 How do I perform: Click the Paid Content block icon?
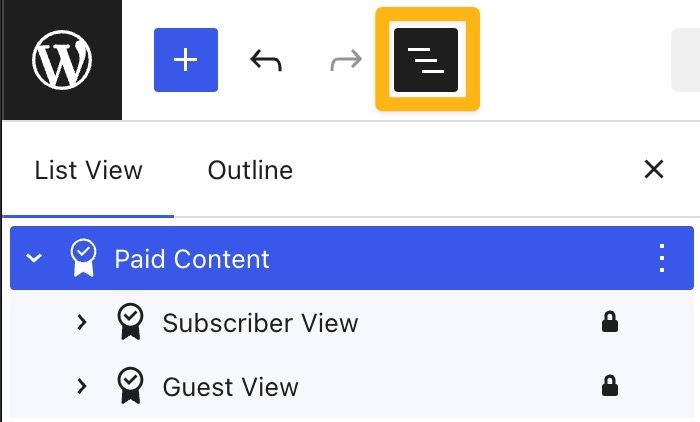[83, 258]
